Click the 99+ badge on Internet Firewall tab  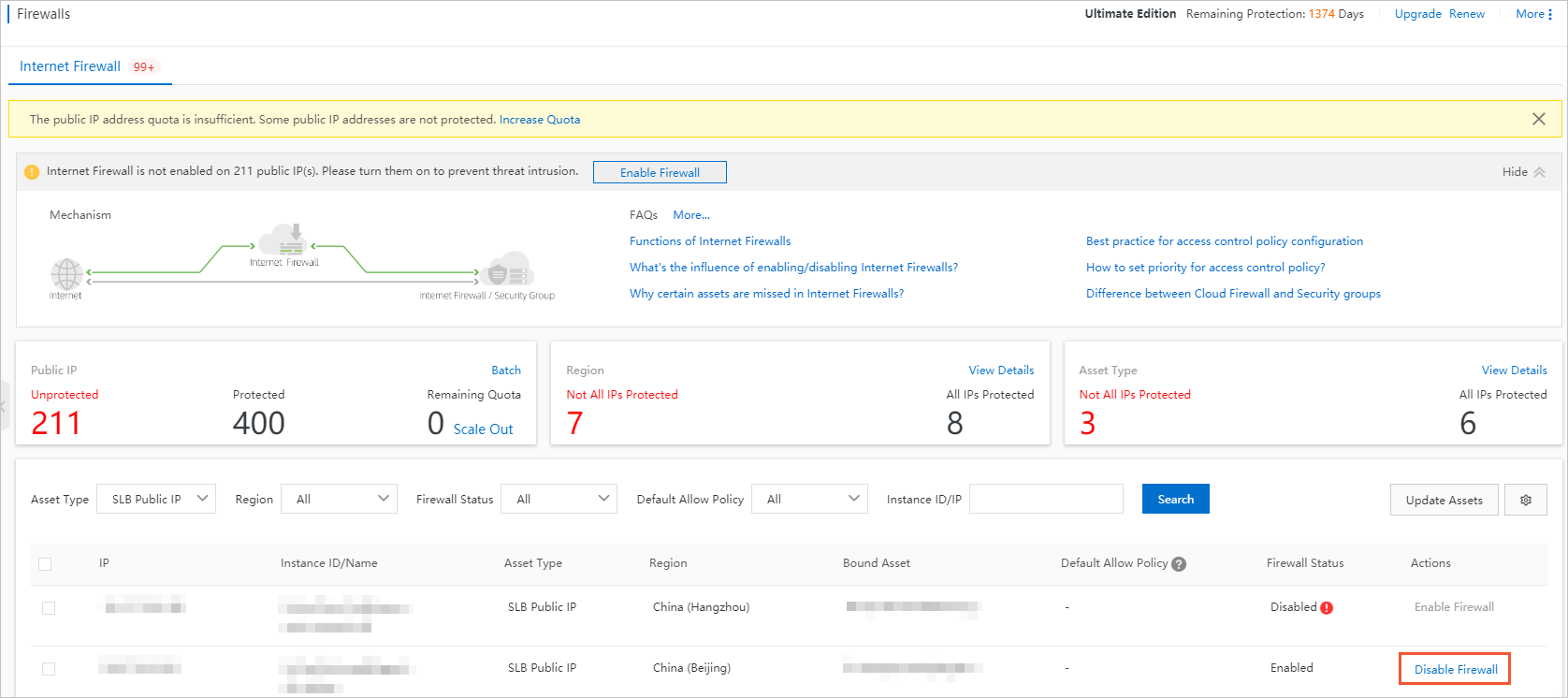tap(144, 67)
